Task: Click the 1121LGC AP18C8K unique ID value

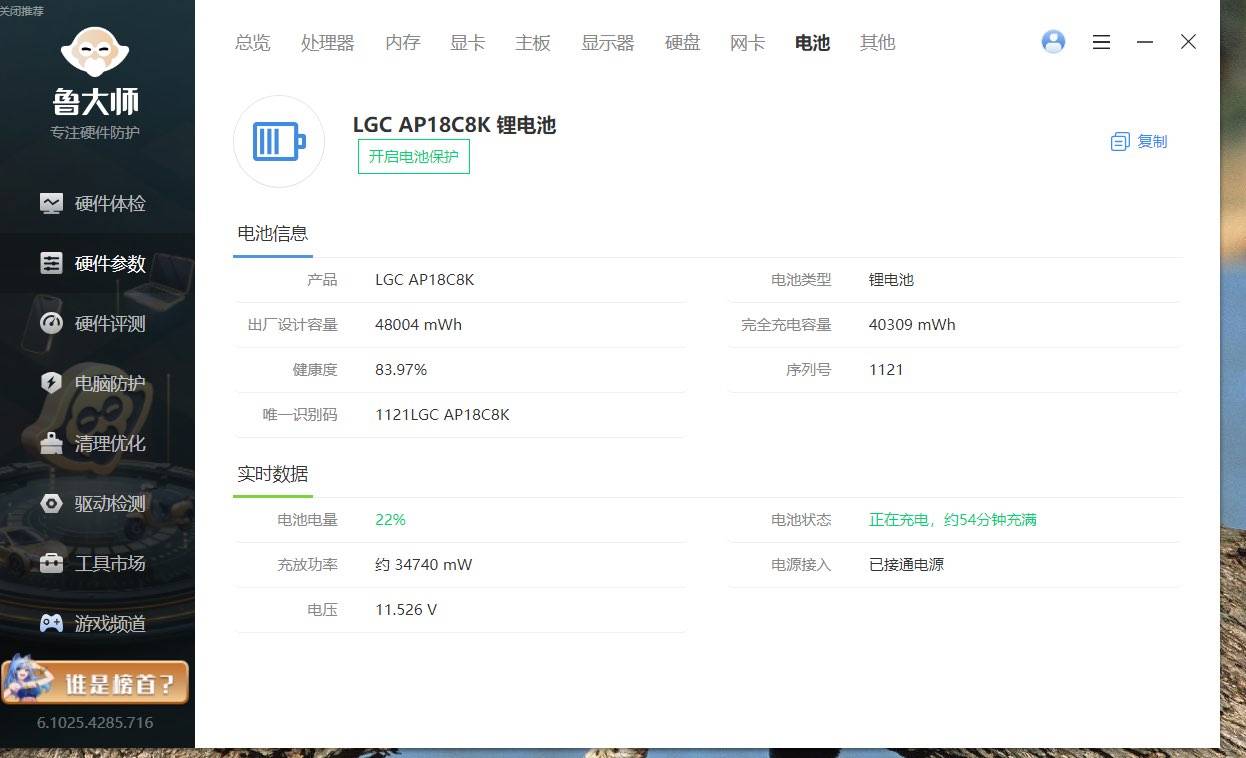Action: (442, 415)
